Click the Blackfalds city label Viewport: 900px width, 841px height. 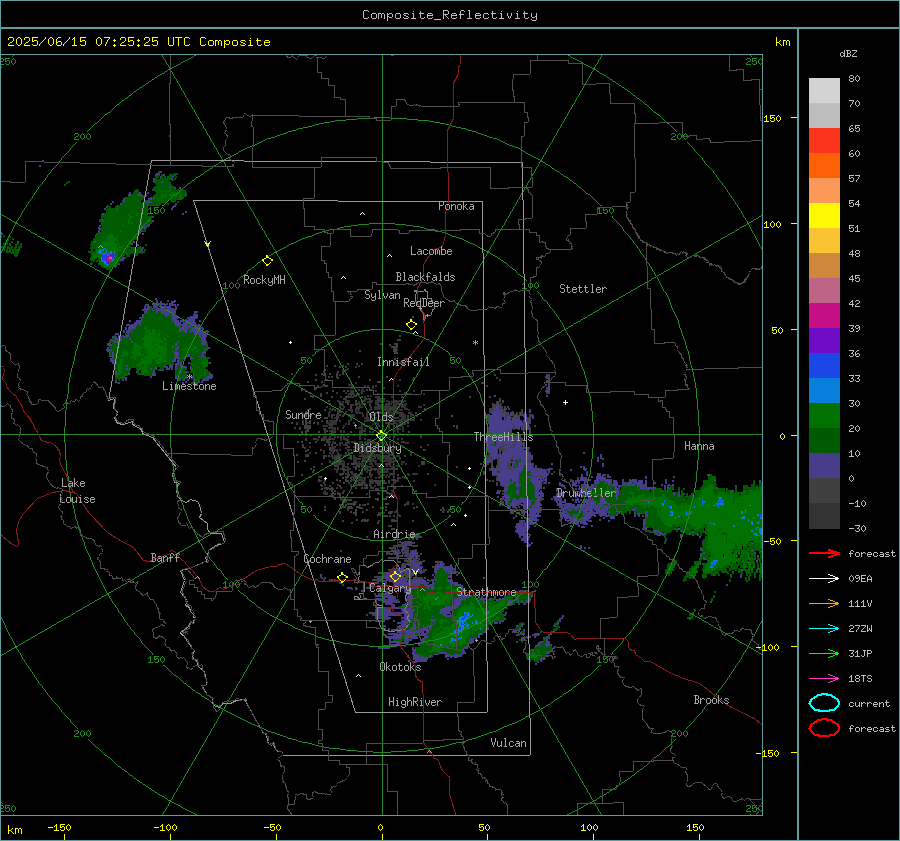coord(425,277)
